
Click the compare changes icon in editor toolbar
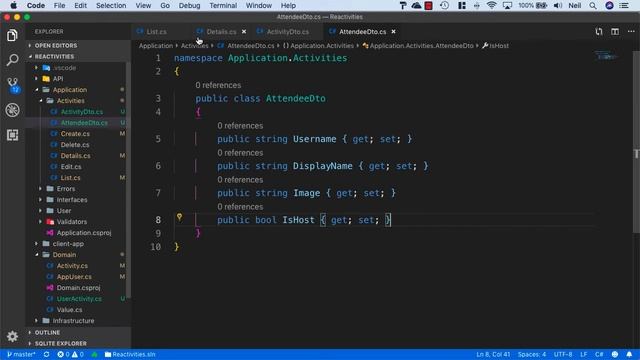pyautogui.click(x=599, y=31)
